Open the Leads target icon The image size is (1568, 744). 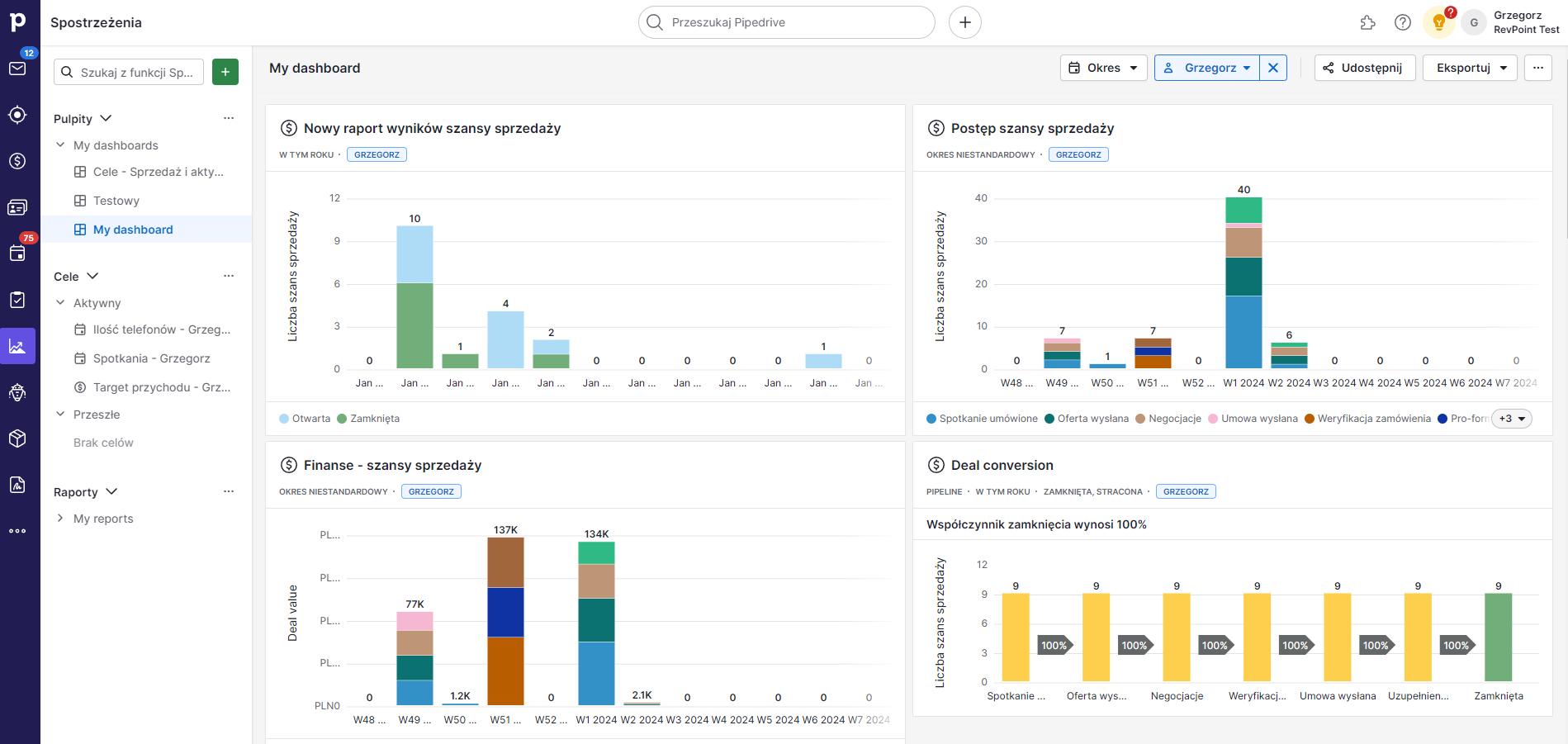(x=17, y=115)
